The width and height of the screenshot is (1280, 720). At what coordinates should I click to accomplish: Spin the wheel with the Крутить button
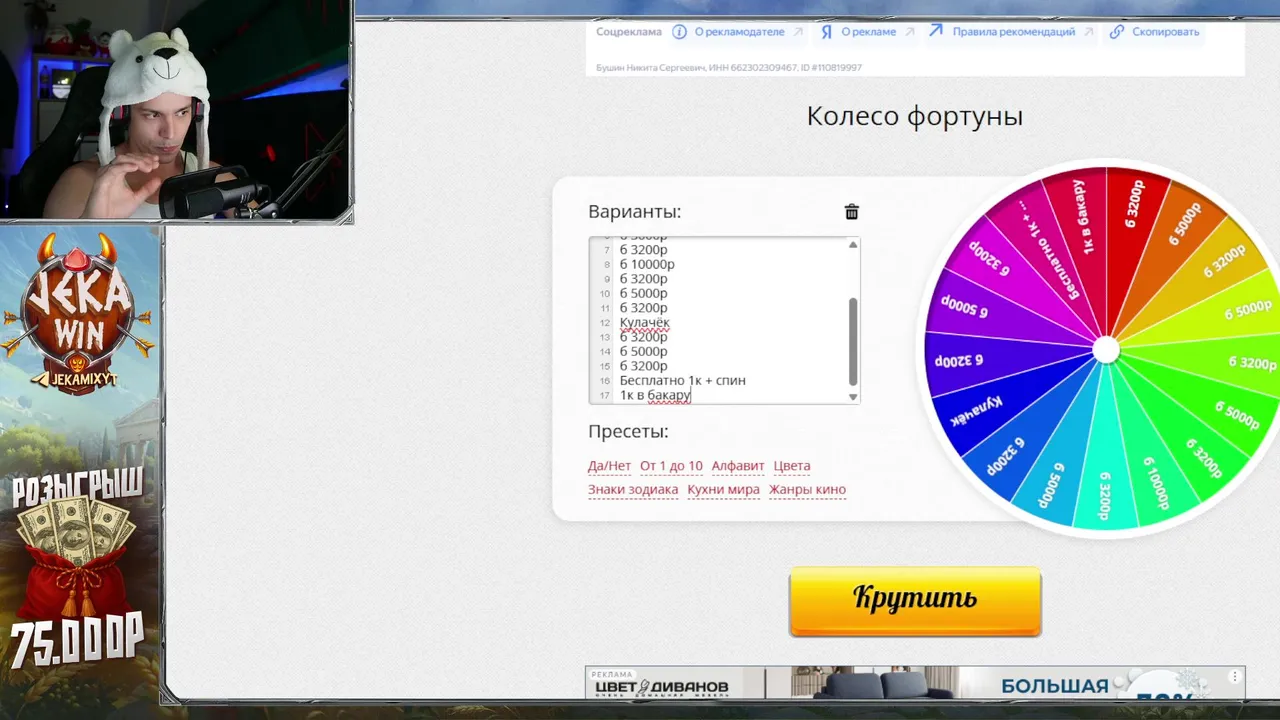tap(915, 602)
